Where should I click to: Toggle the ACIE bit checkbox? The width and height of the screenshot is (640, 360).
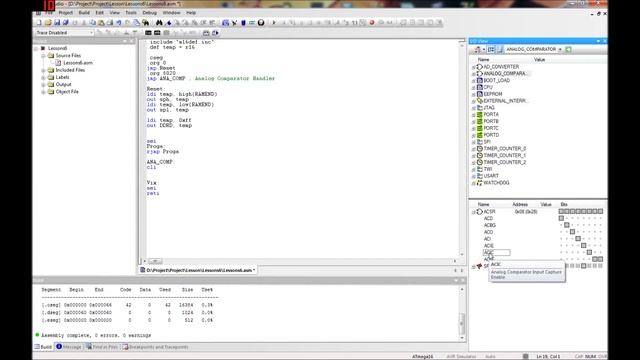(584, 246)
